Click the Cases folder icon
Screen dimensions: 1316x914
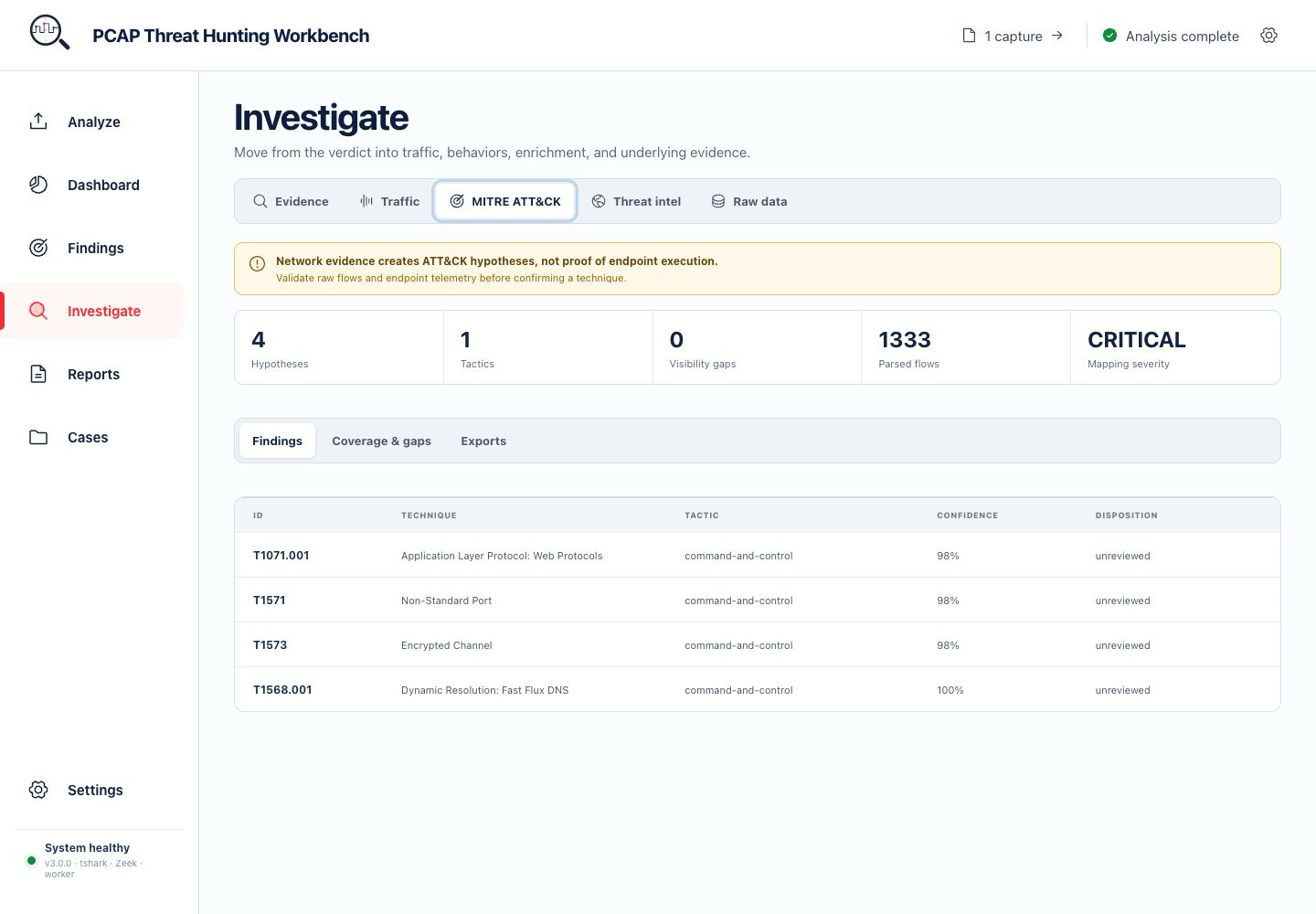[x=38, y=437]
